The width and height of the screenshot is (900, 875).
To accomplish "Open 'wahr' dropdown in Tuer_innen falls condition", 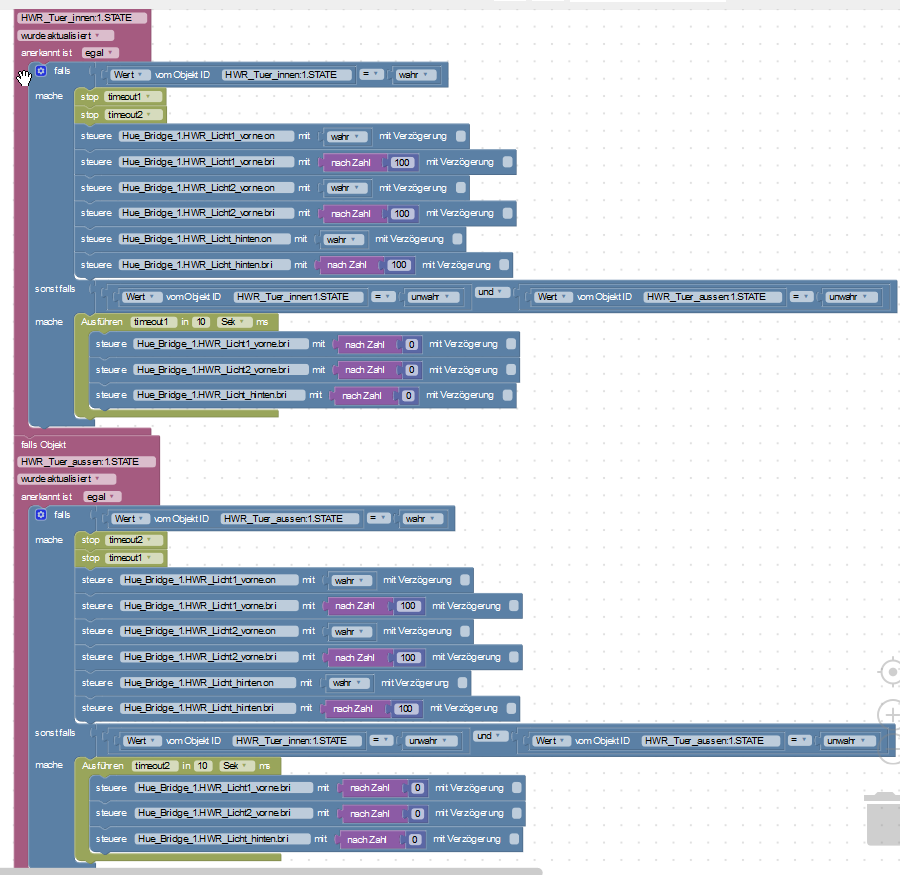I will (x=416, y=75).
